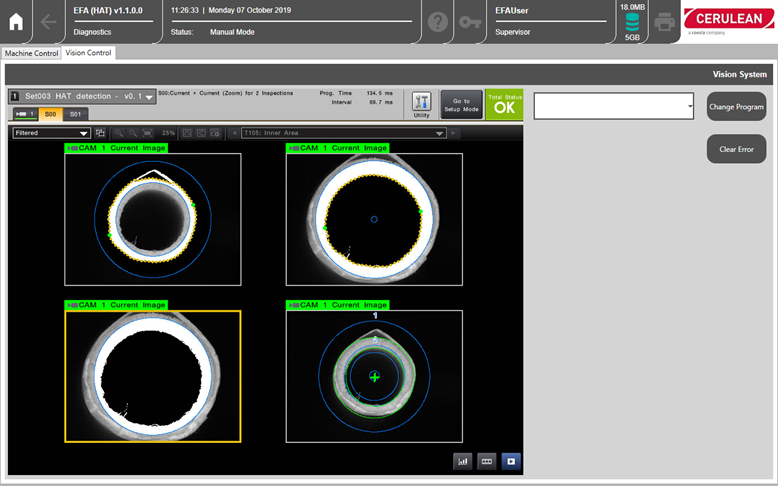The width and height of the screenshot is (778, 486).
Task: Click the Clear Error button
Action: [x=736, y=149]
